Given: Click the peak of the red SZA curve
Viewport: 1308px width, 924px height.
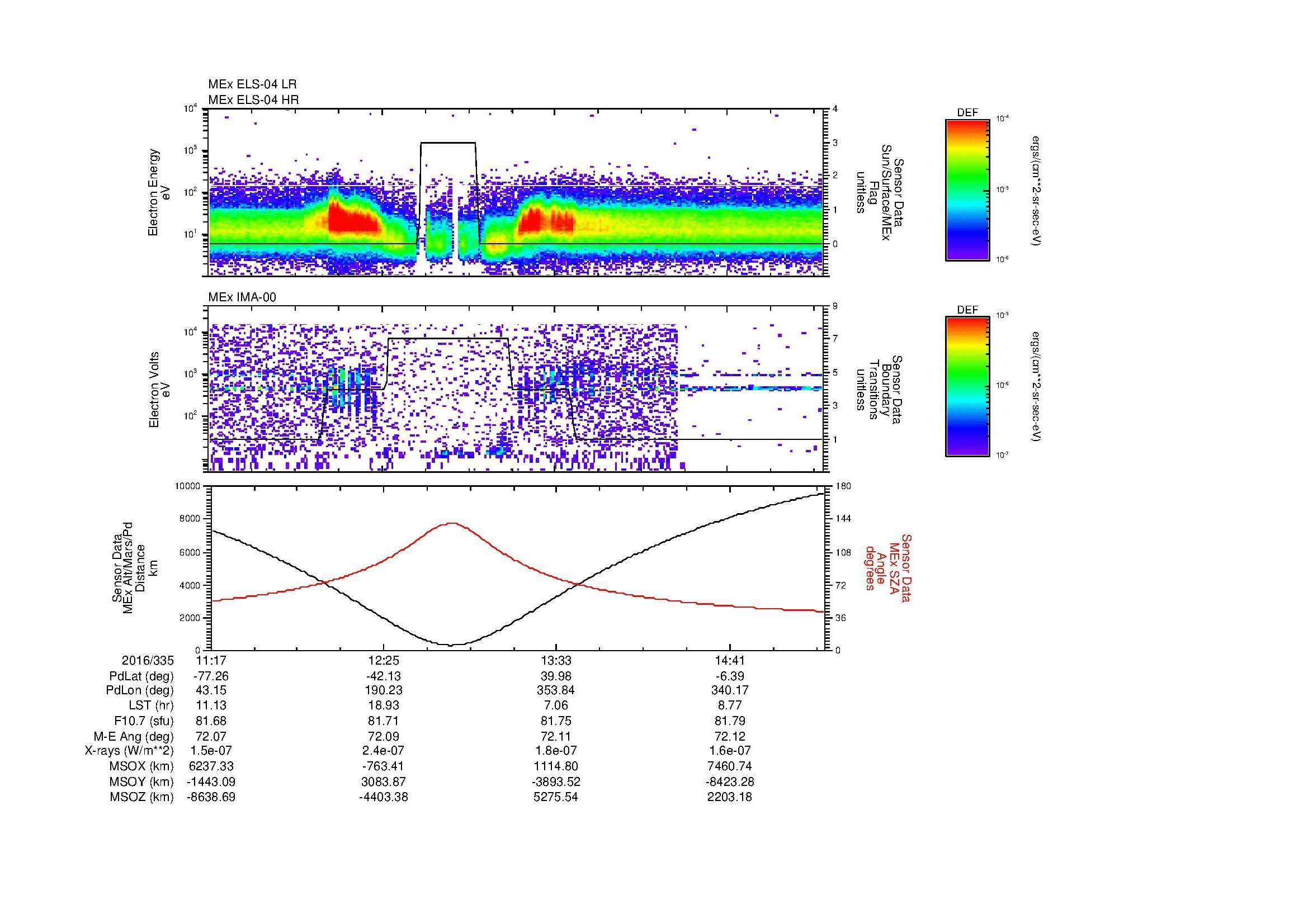Looking at the screenshot, I should pos(452,523).
